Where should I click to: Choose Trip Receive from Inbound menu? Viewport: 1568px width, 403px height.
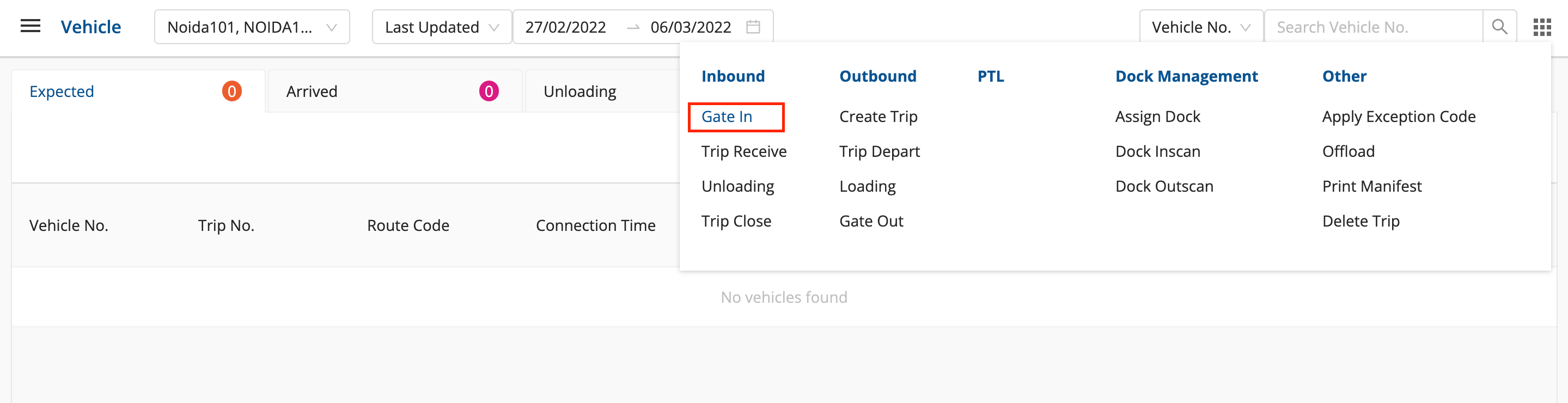click(x=743, y=151)
